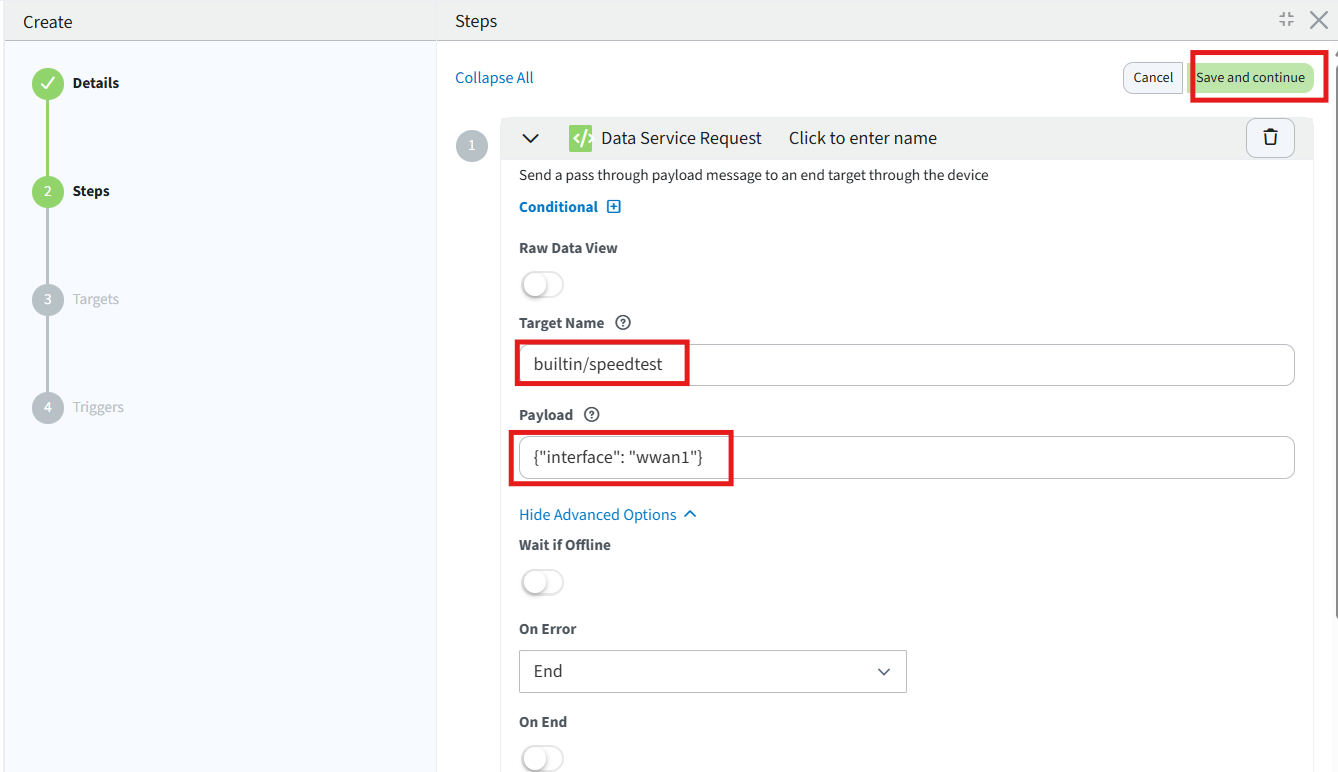The image size is (1338, 772).
Task: Click the panel shrink icon in header
Action: click(1286, 20)
